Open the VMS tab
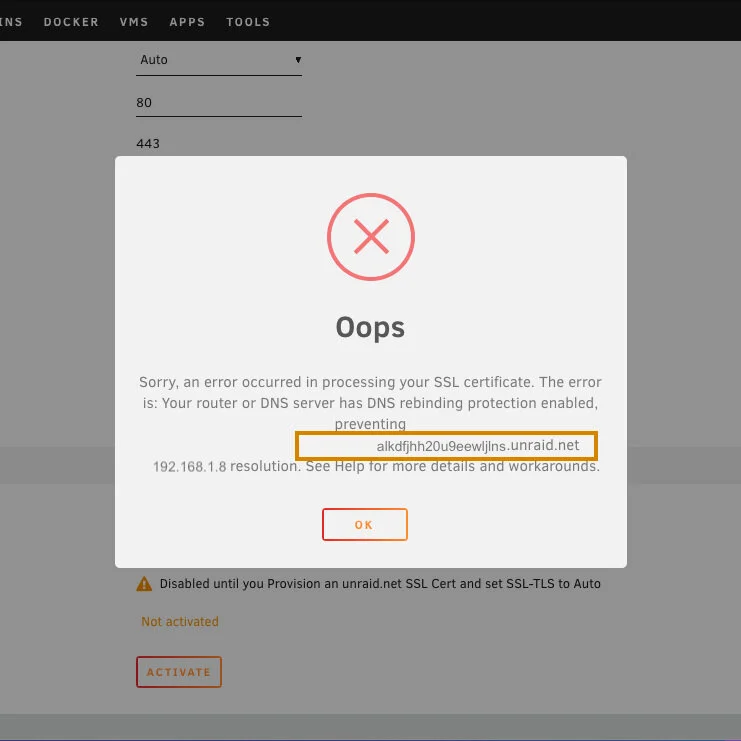The image size is (741, 741). (x=134, y=22)
